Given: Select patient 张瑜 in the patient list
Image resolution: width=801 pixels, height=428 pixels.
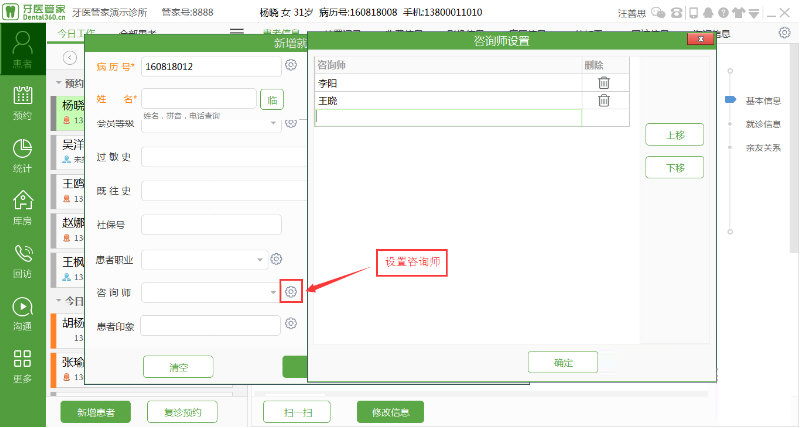Looking at the screenshot, I should click(x=68, y=369).
